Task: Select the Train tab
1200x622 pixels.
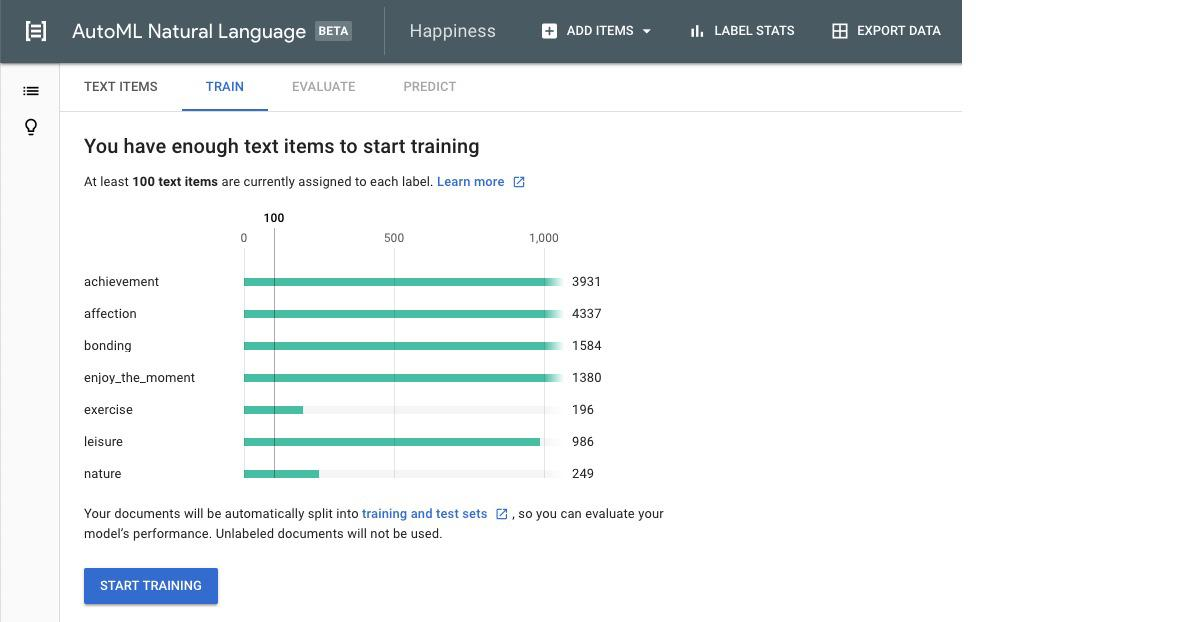Action: point(225,87)
